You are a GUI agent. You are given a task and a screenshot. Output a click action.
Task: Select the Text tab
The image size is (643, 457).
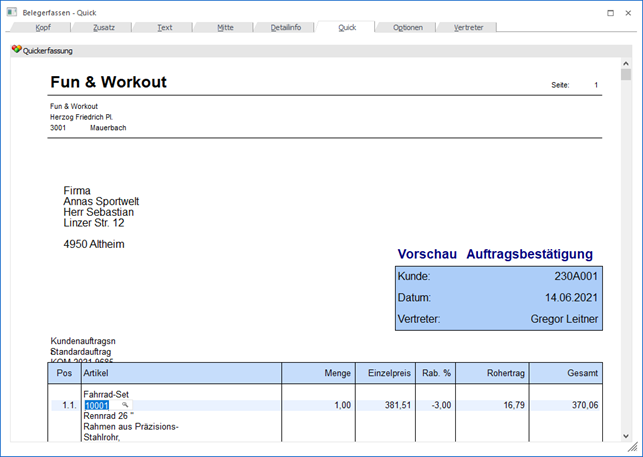pyautogui.click(x=165, y=27)
